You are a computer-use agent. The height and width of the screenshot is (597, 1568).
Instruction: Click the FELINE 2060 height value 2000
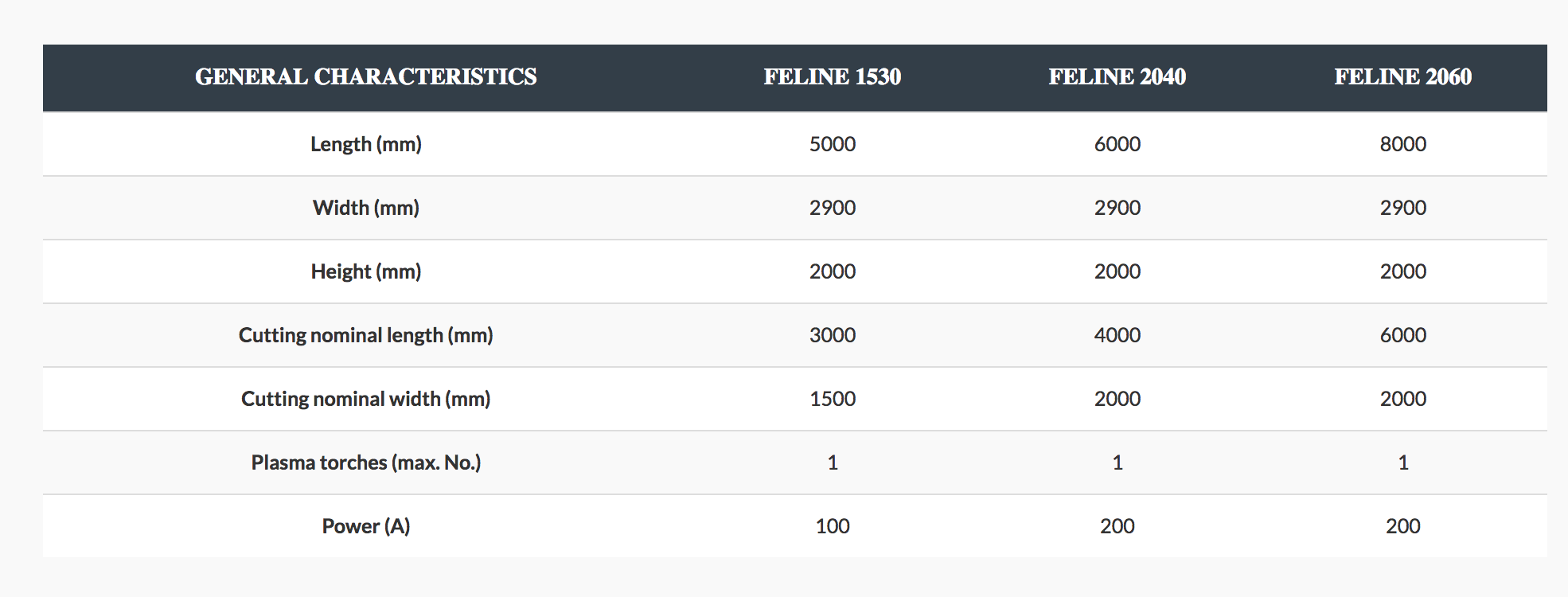coord(1402,271)
